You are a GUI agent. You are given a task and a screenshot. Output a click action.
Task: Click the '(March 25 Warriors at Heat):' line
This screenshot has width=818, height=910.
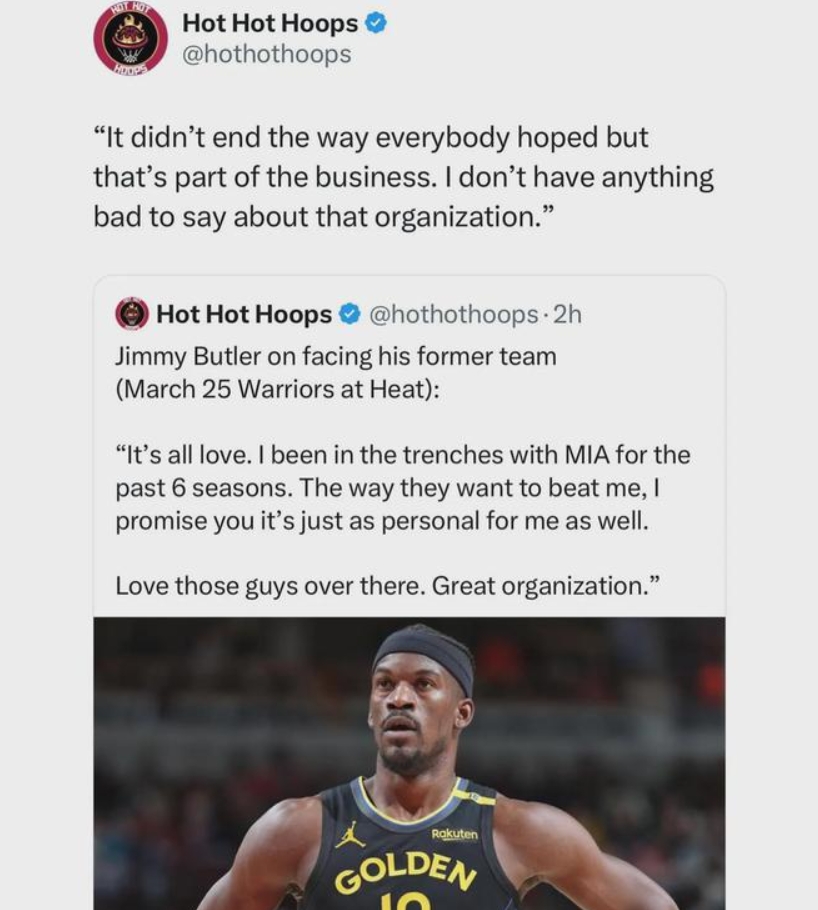(277, 389)
